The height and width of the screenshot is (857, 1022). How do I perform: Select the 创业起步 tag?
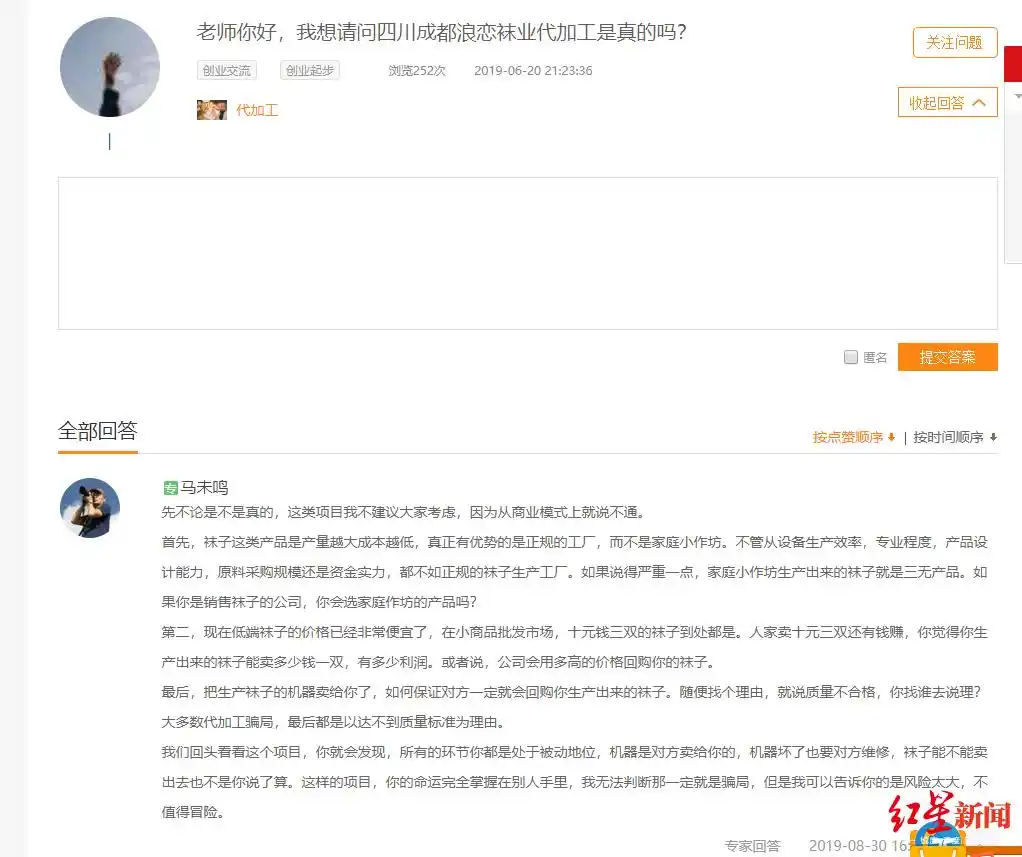310,70
